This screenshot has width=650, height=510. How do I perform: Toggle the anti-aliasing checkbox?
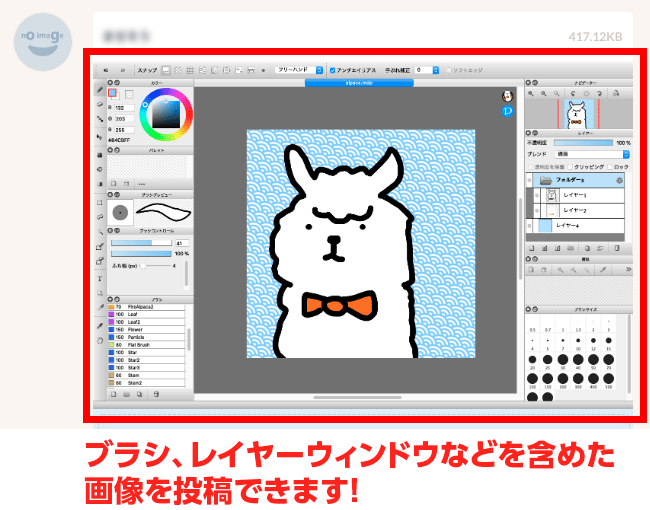pos(332,70)
